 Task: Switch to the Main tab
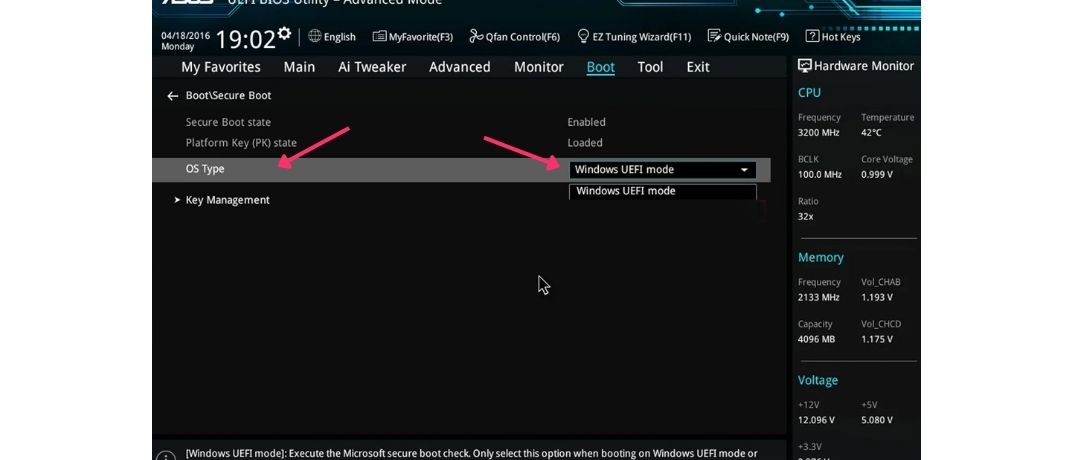point(299,67)
